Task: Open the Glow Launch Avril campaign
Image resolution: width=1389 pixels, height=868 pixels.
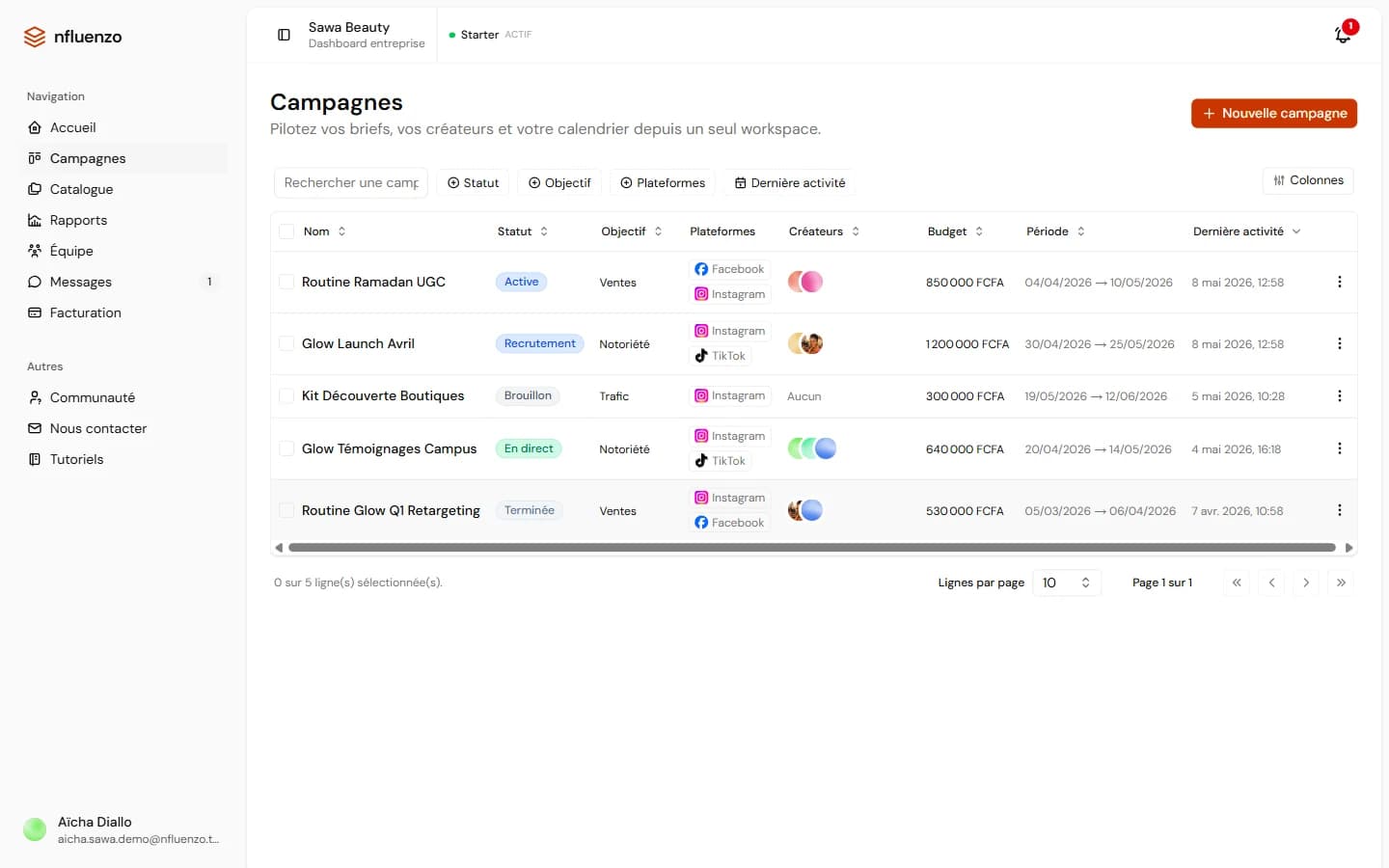Action: (358, 343)
